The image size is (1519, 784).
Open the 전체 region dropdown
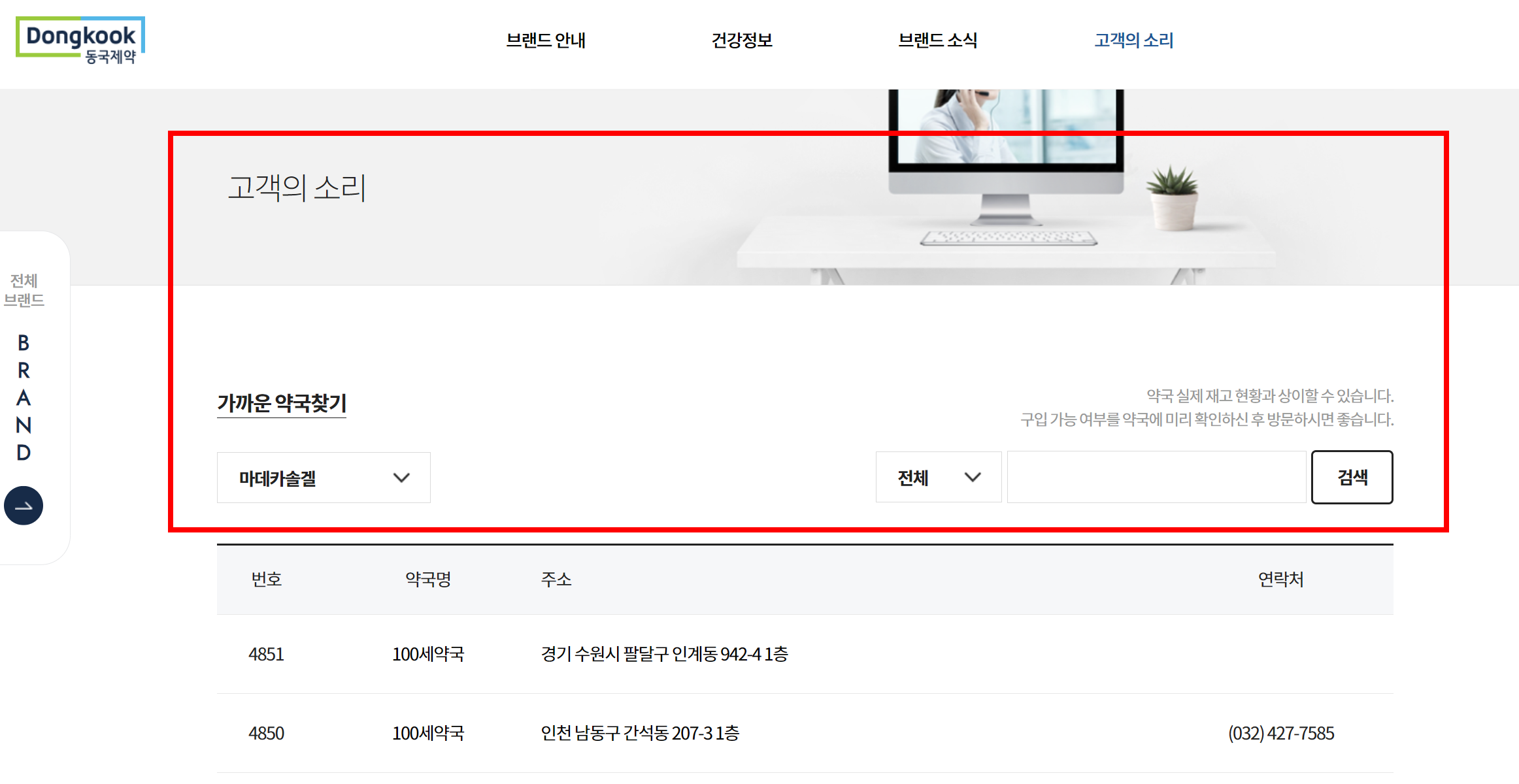coord(938,478)
